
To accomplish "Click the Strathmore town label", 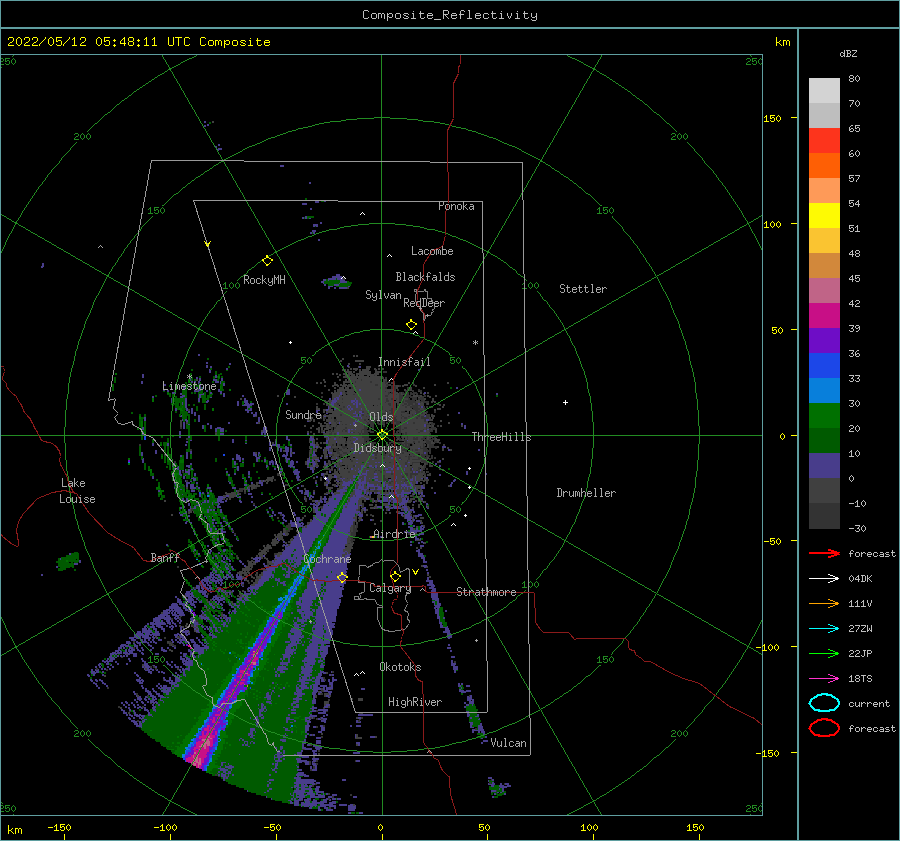I will click(x=486, y=592).
